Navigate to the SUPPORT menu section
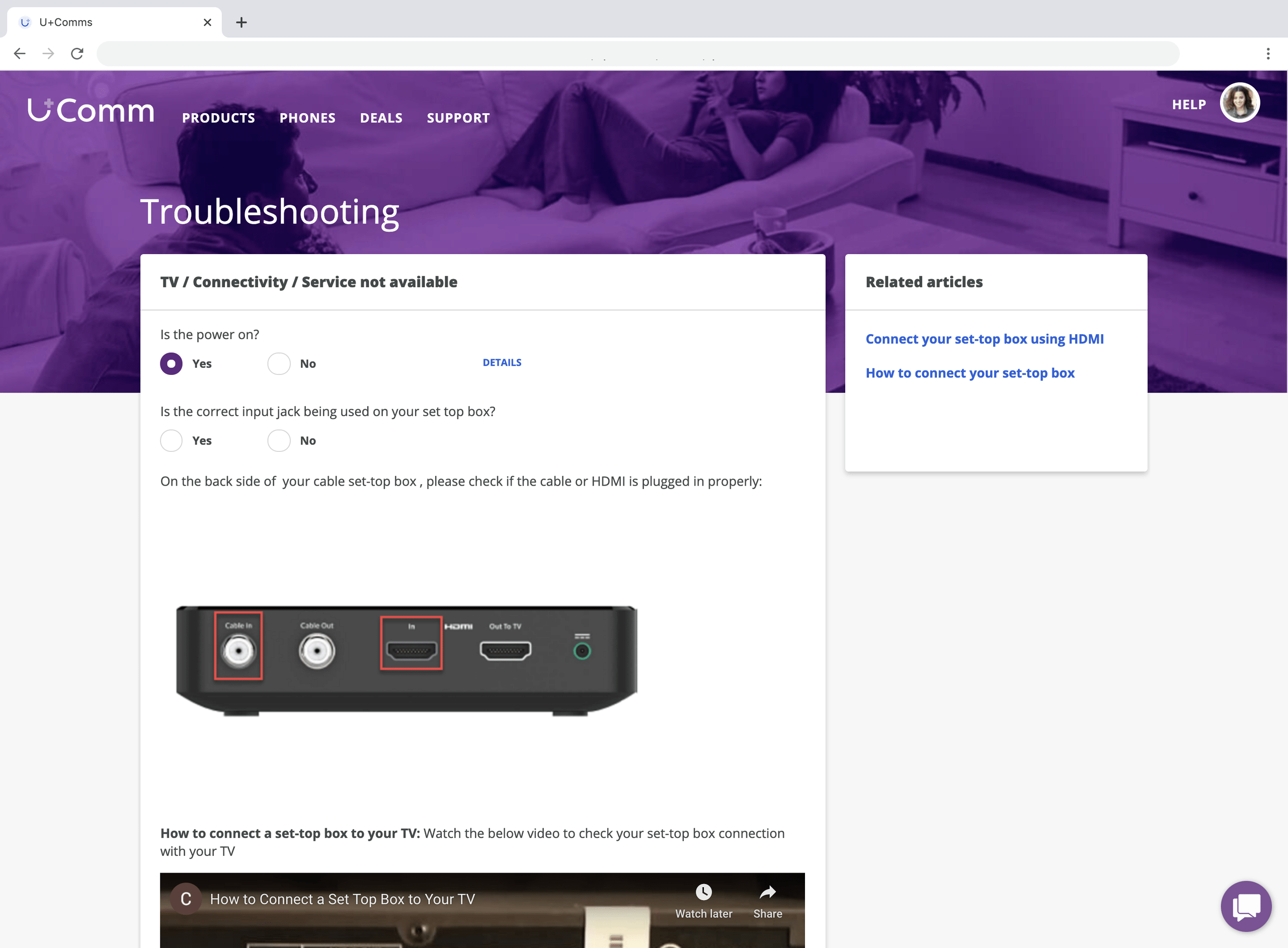Viewport: 1288px width, 948px height. [457, 117]
